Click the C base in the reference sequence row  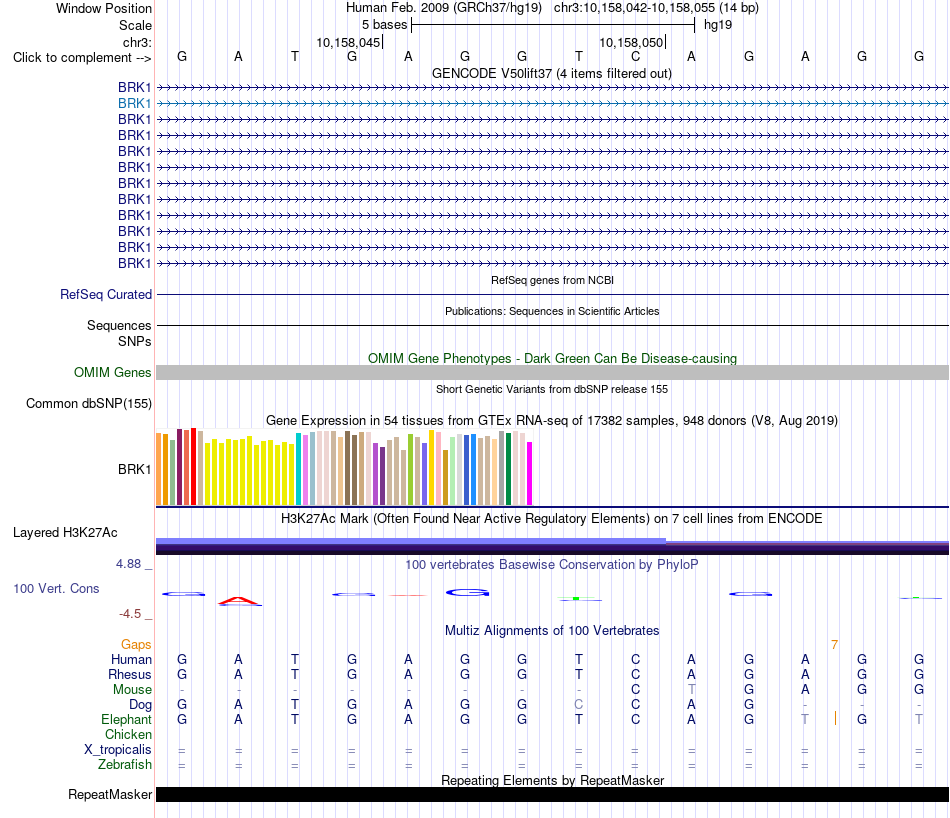[635, 56]
